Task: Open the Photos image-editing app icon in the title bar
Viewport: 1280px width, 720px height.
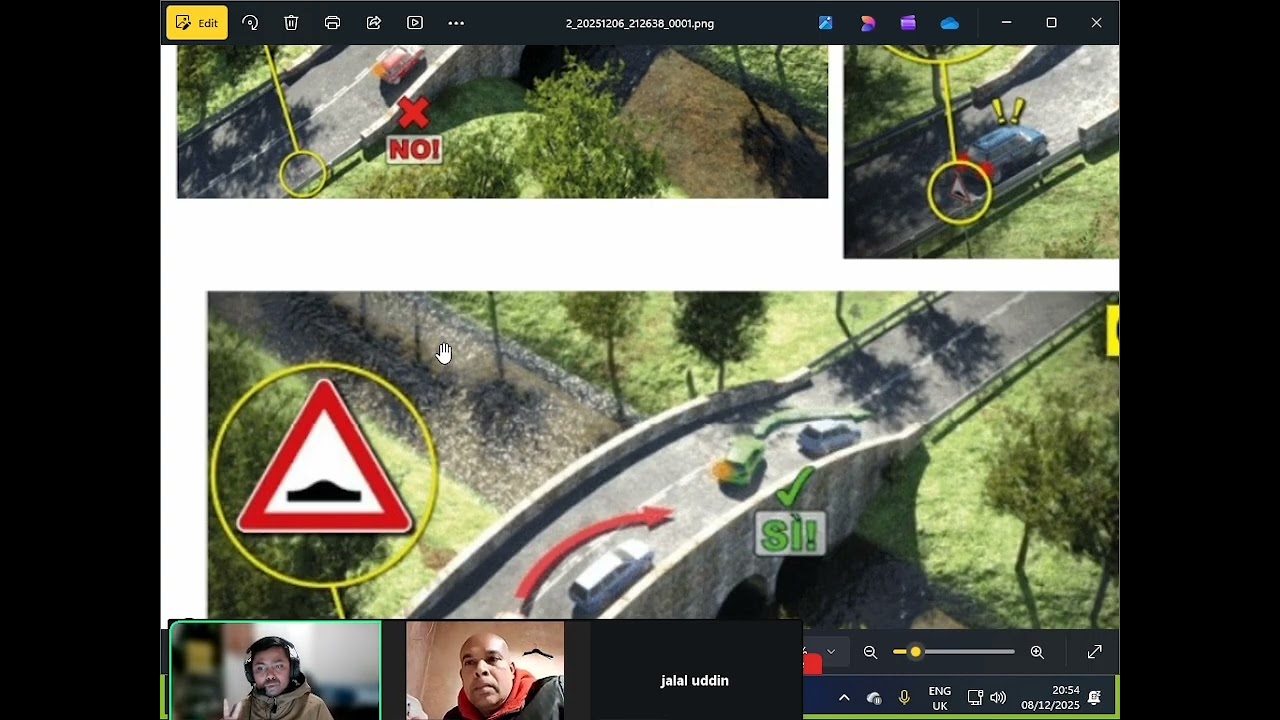Action: [x=826, y=23]
